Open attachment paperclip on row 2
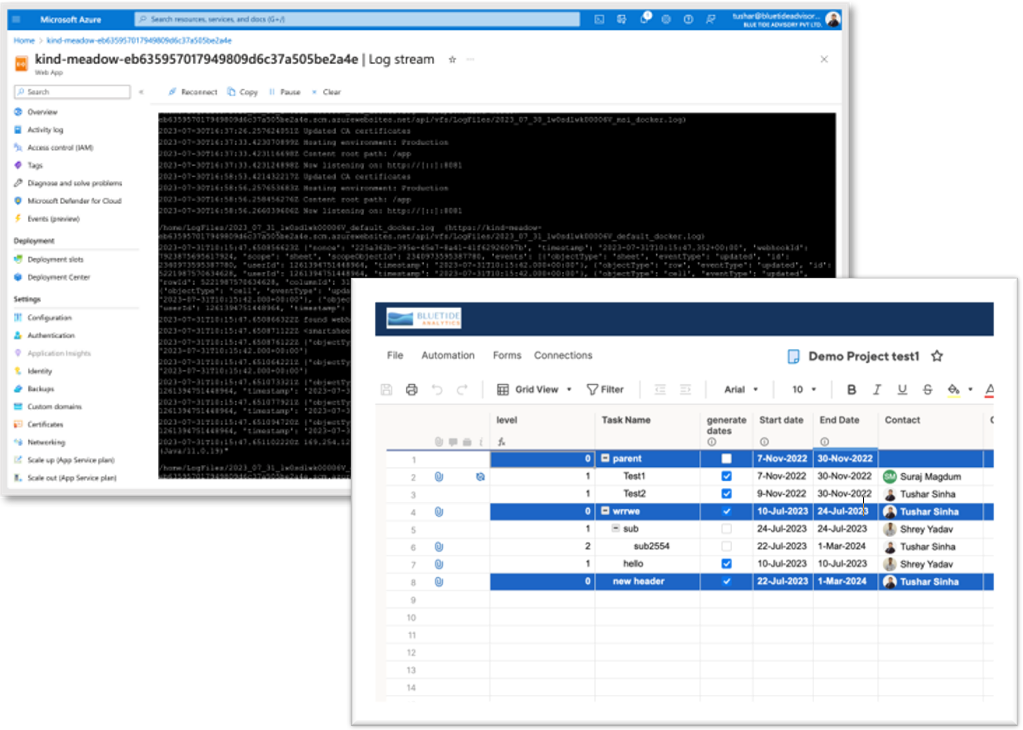 pos(438,477)
